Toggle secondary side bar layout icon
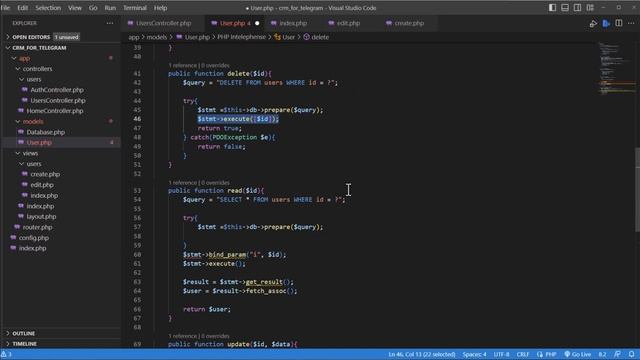640x360 pixels. point(578,8)
